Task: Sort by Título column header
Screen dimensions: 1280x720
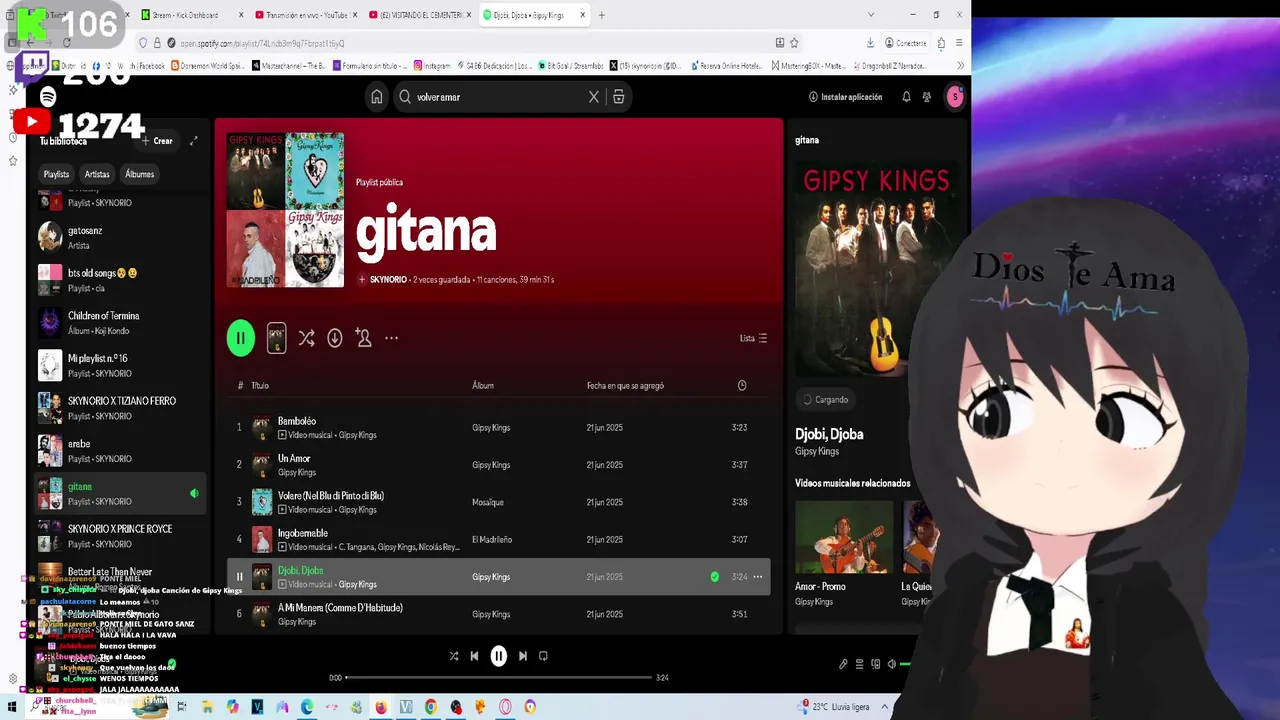Action: (260, 385)
